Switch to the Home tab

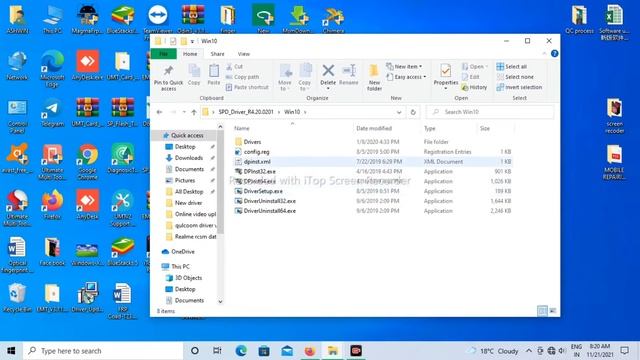click(x=190, y=53)
